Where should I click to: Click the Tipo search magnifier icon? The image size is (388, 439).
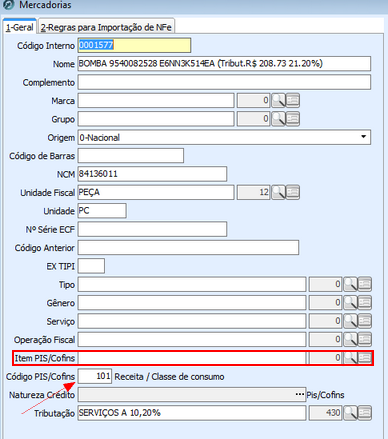pyautogui.click(x=351, y=284)
